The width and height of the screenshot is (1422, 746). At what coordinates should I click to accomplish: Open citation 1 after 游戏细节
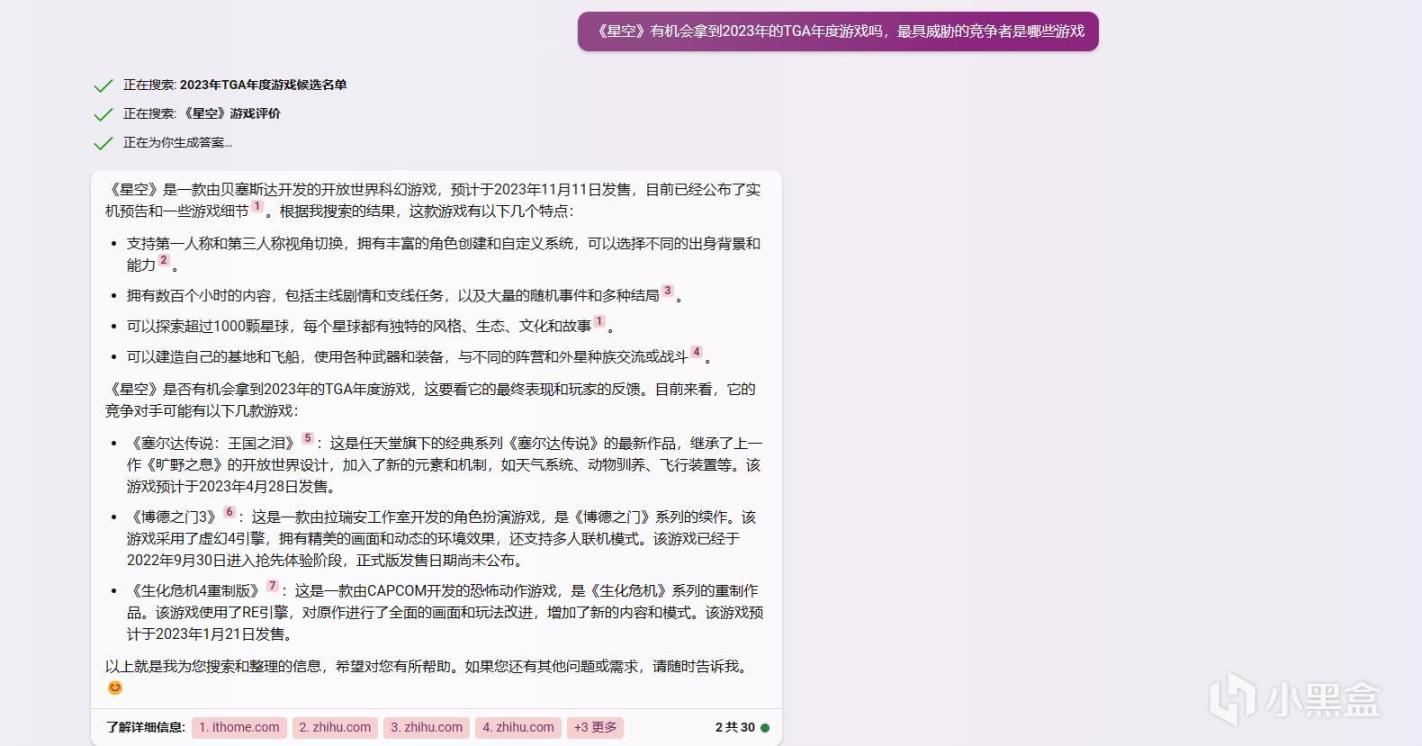click(x=257, y=206)
